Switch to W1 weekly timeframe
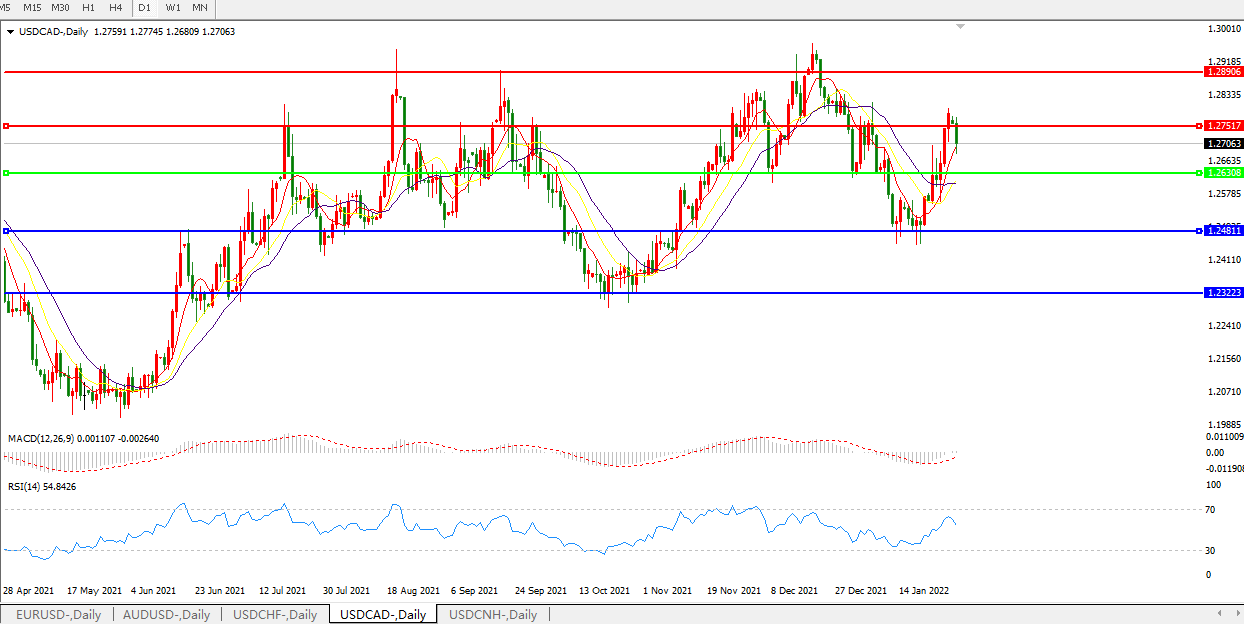The image size is (1244, 625). coord(173,7)
